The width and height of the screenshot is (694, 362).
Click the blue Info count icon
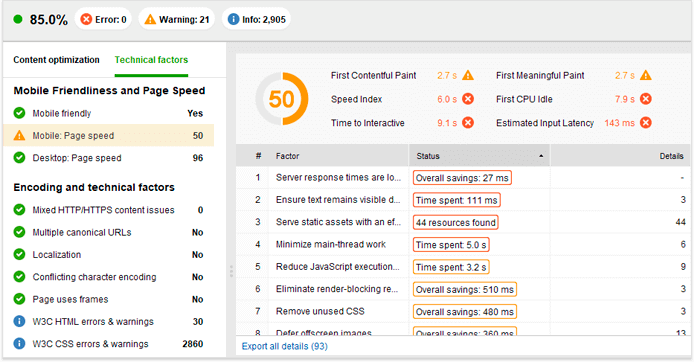click(233, 19)
